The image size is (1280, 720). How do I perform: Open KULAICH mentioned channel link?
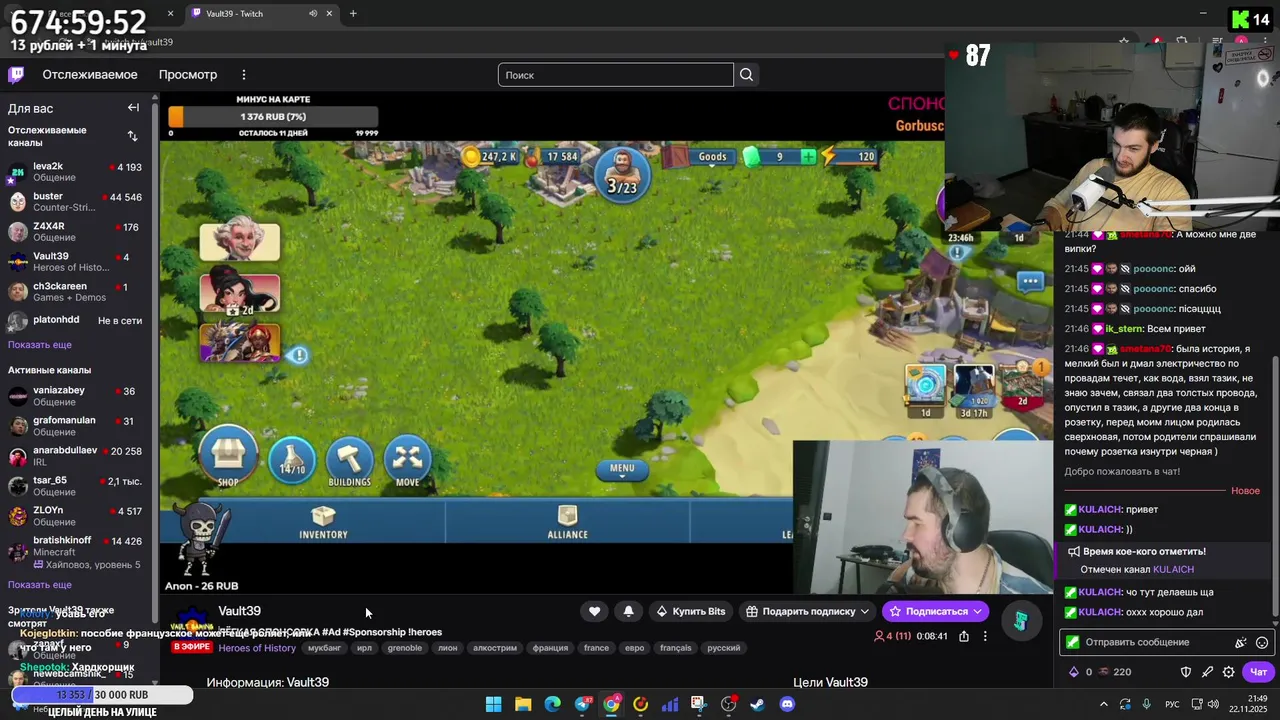click(x=1173, y=570)
